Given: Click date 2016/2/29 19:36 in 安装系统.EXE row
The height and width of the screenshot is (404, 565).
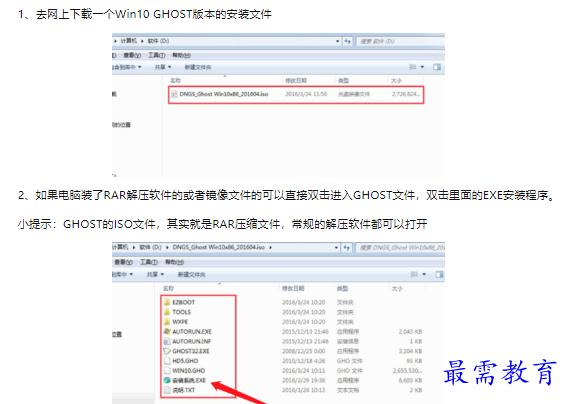Looking at the screenshot, I should [303, 380].
